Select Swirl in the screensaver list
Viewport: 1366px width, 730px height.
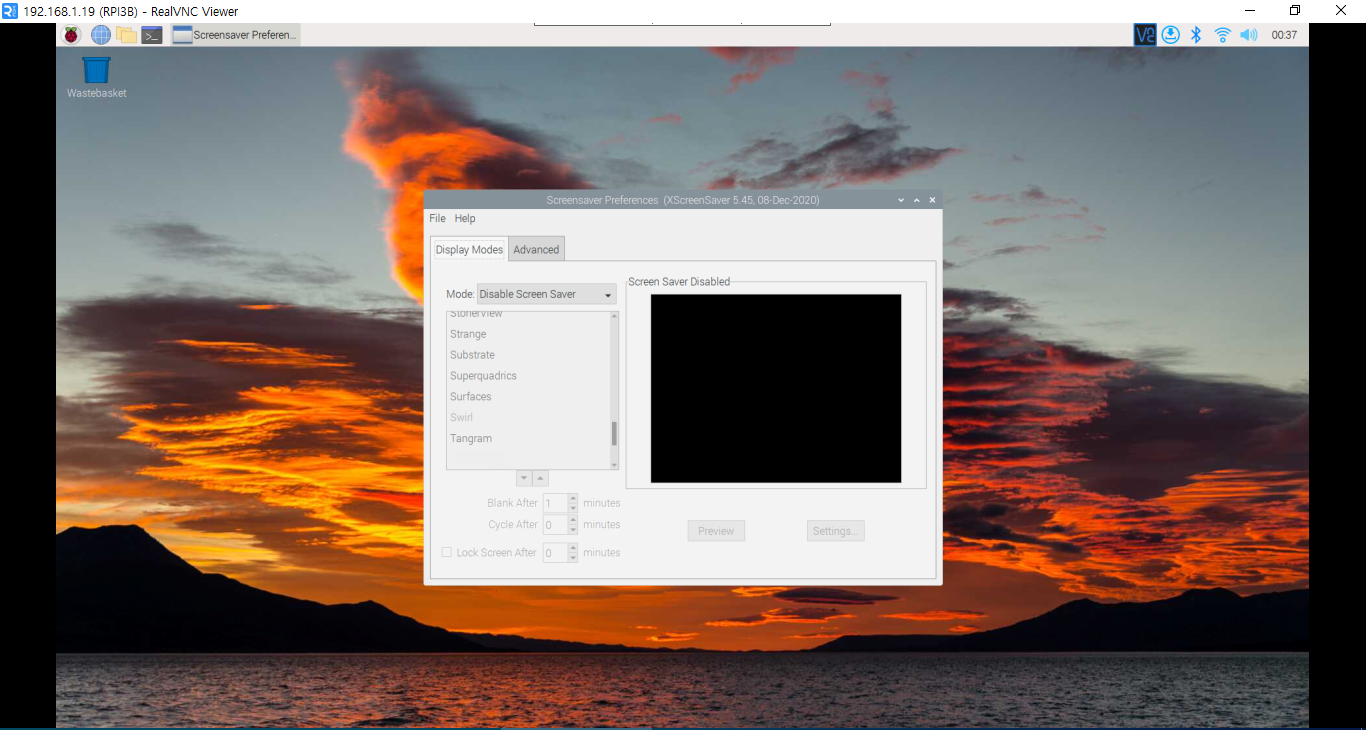point(530,417)
